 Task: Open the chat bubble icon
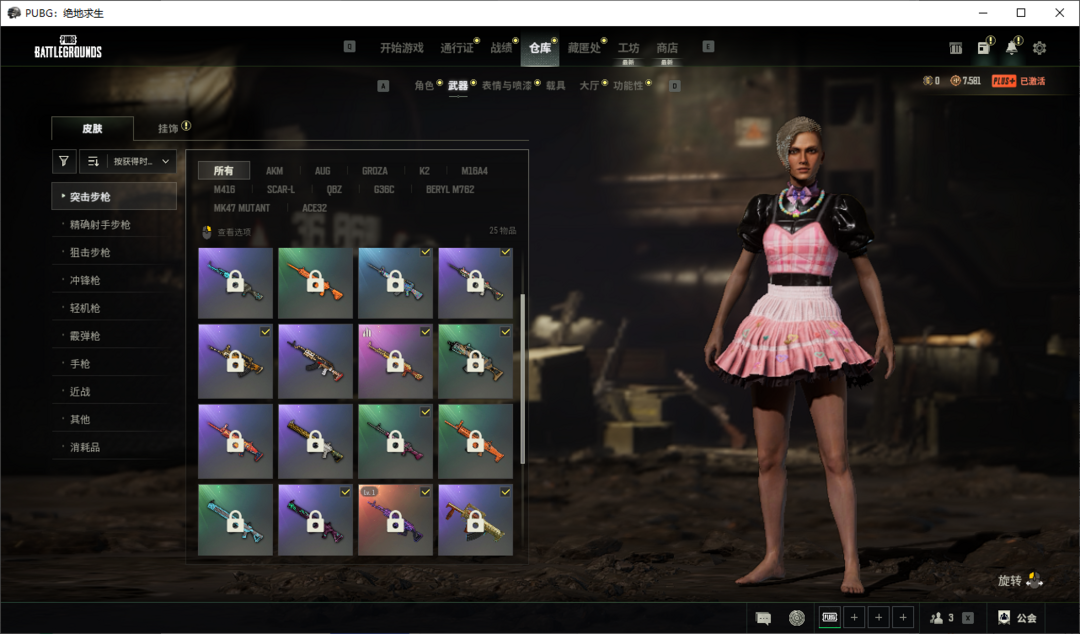763,618
